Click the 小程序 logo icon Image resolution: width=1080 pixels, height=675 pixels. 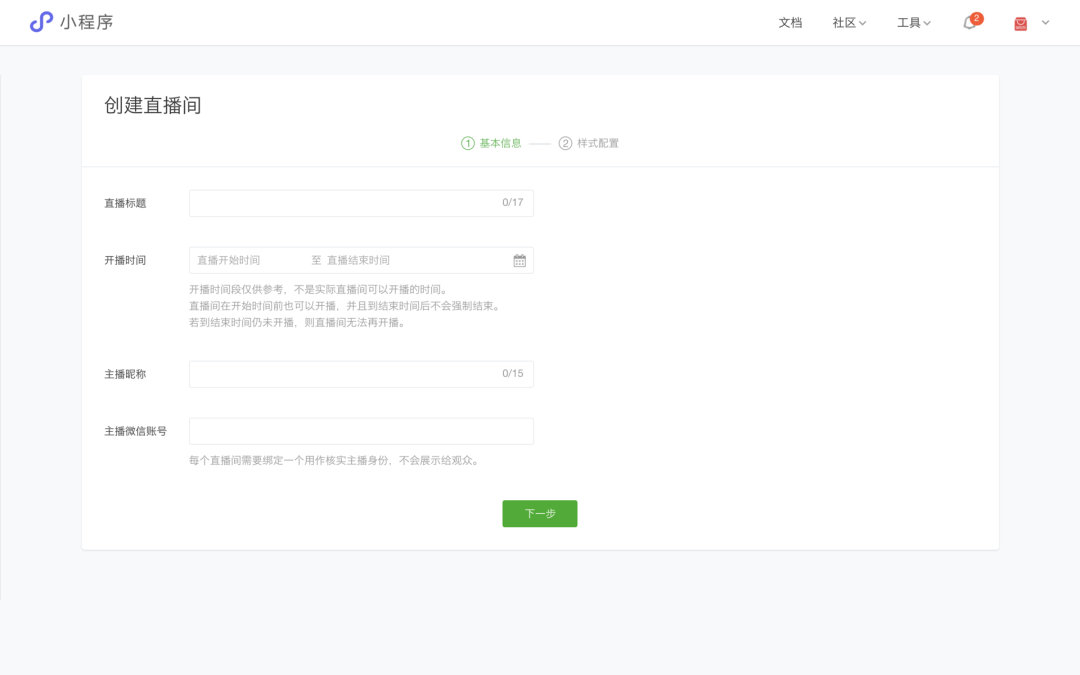click(x=41, y=22)
